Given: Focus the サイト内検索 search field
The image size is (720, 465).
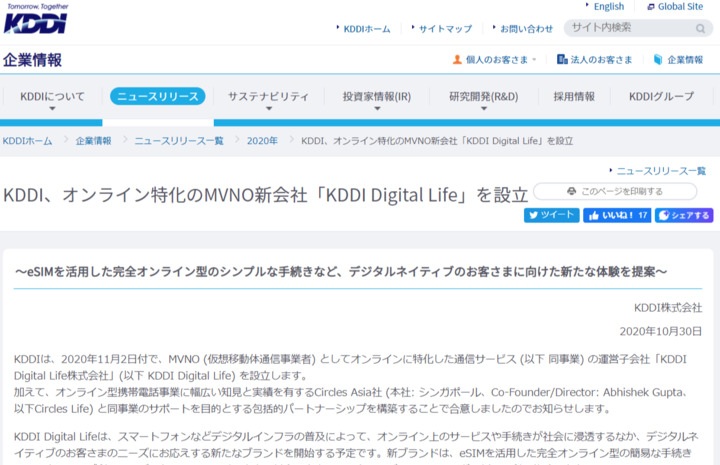Looking at the screenshot, I should coord(638,28).
